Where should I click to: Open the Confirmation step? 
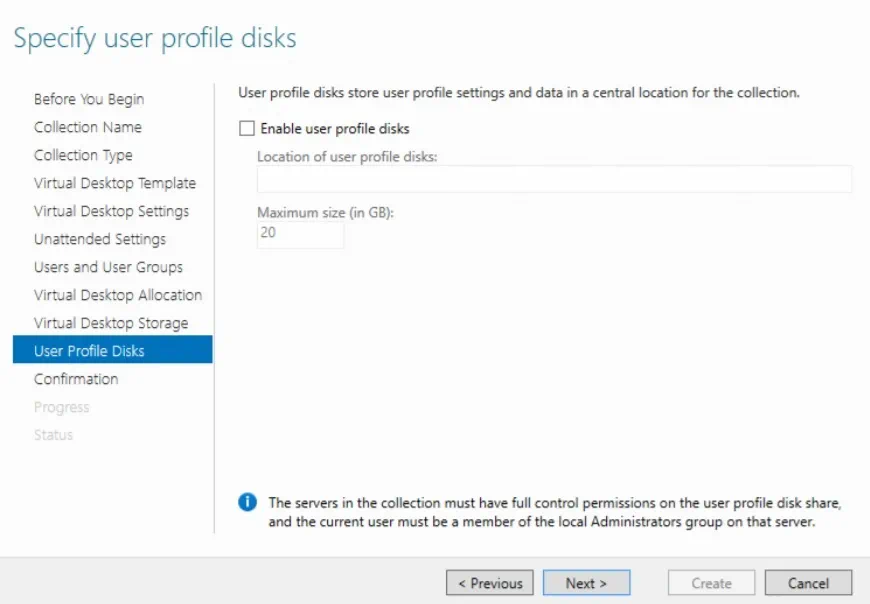76,379
